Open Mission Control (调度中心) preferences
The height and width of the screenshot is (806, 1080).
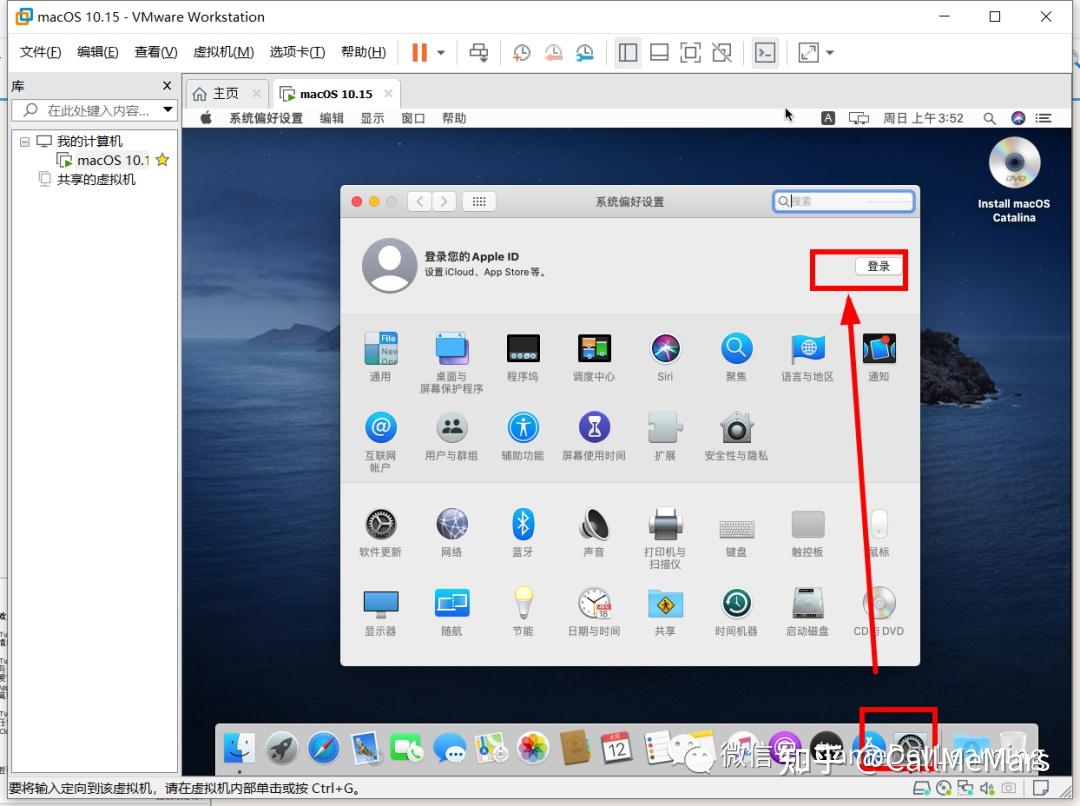pos(594,357)
